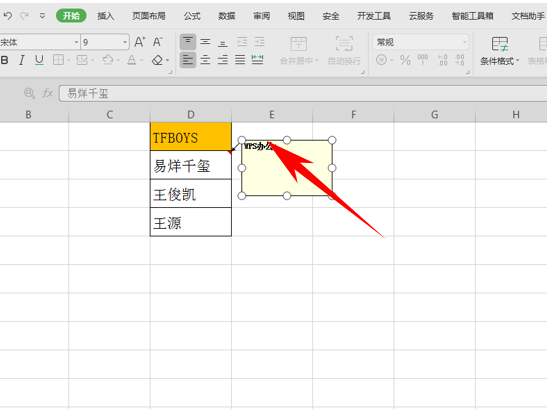Select center horizontal alignment
This screenshot has width=547, height=409.
205,60
